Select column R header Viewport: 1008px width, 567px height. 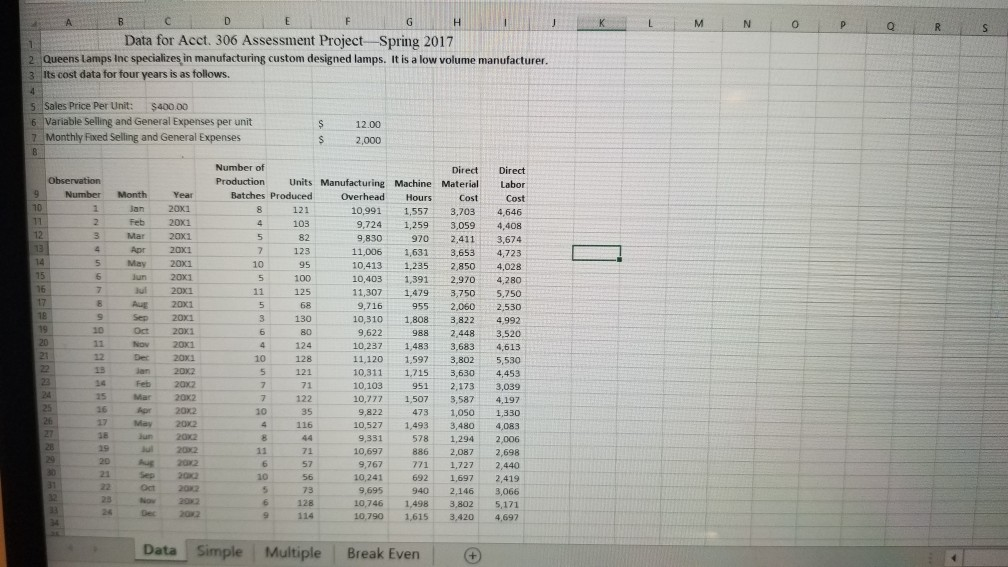[x=937, y=26]
